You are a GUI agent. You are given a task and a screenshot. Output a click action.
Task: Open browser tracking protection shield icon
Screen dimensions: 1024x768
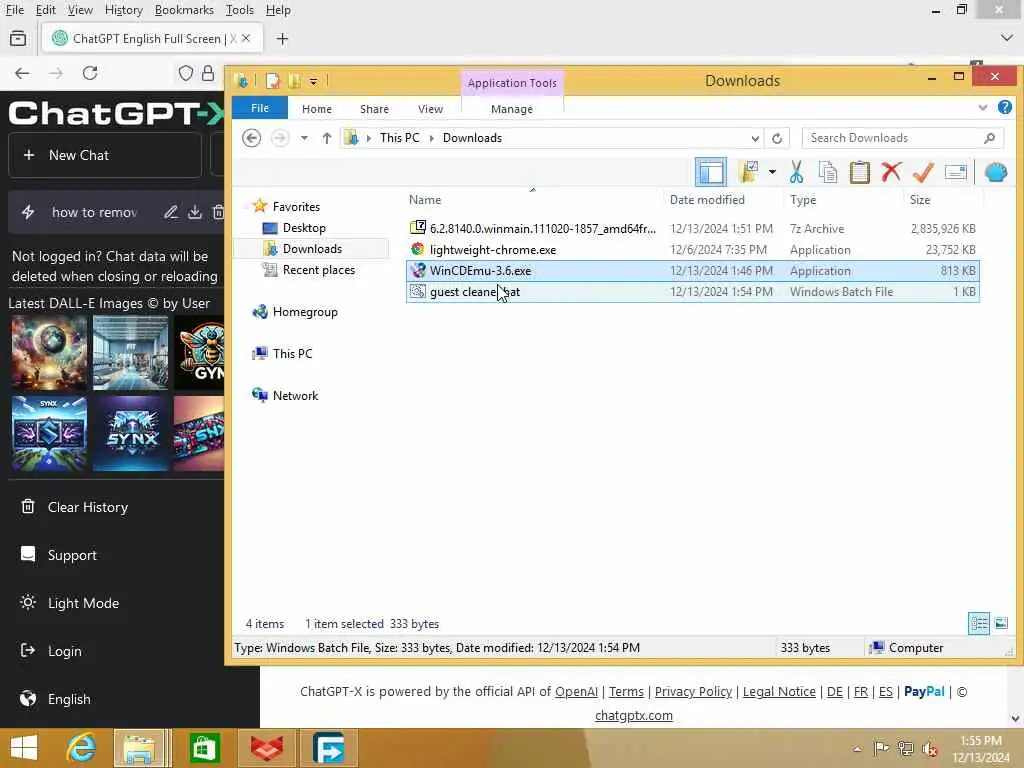point(185,73)
